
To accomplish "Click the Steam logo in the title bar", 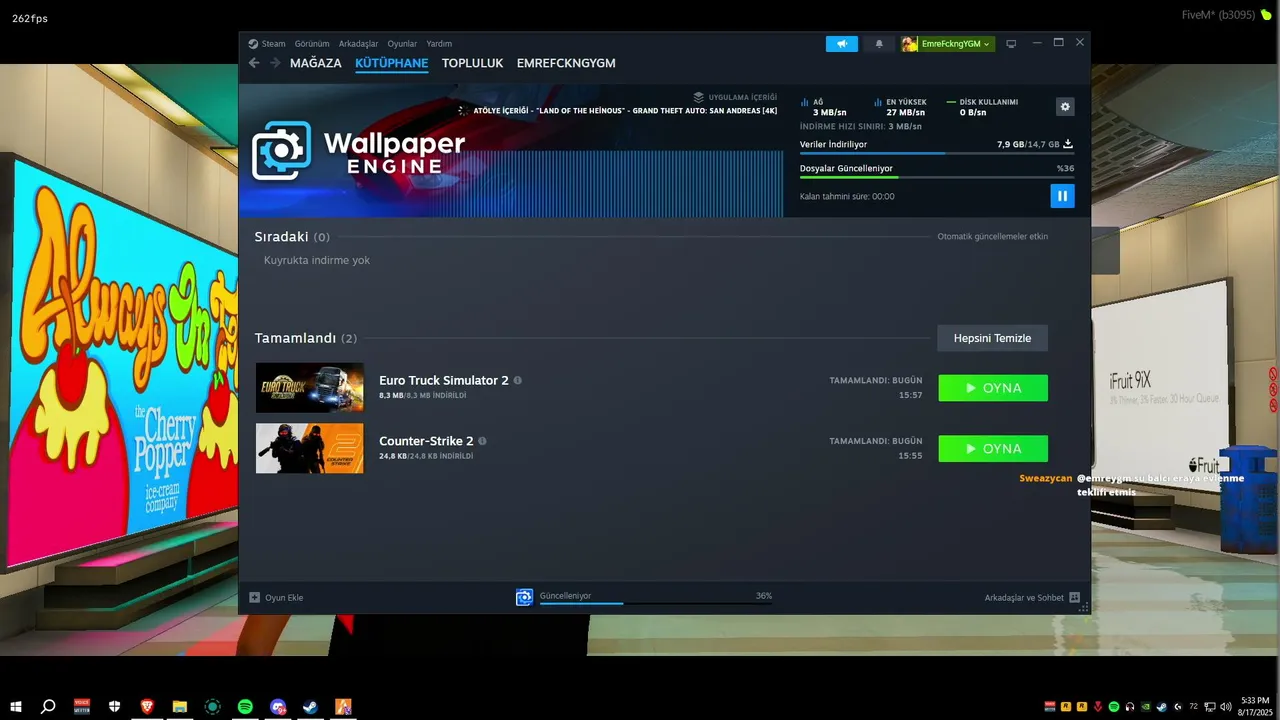I will [x=253, y=44].
